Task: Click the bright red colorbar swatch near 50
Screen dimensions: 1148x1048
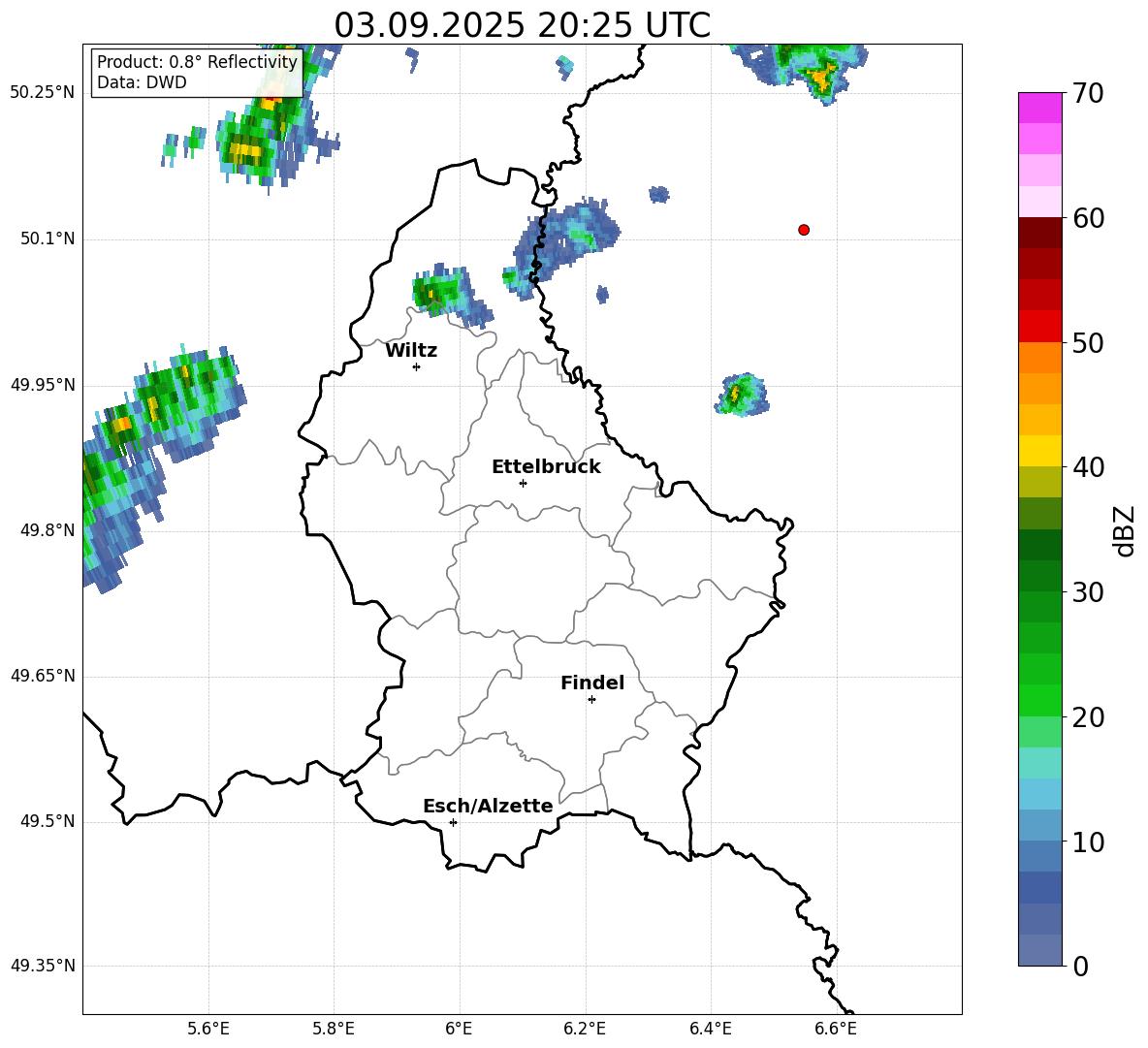Action: coord(1040,327)
